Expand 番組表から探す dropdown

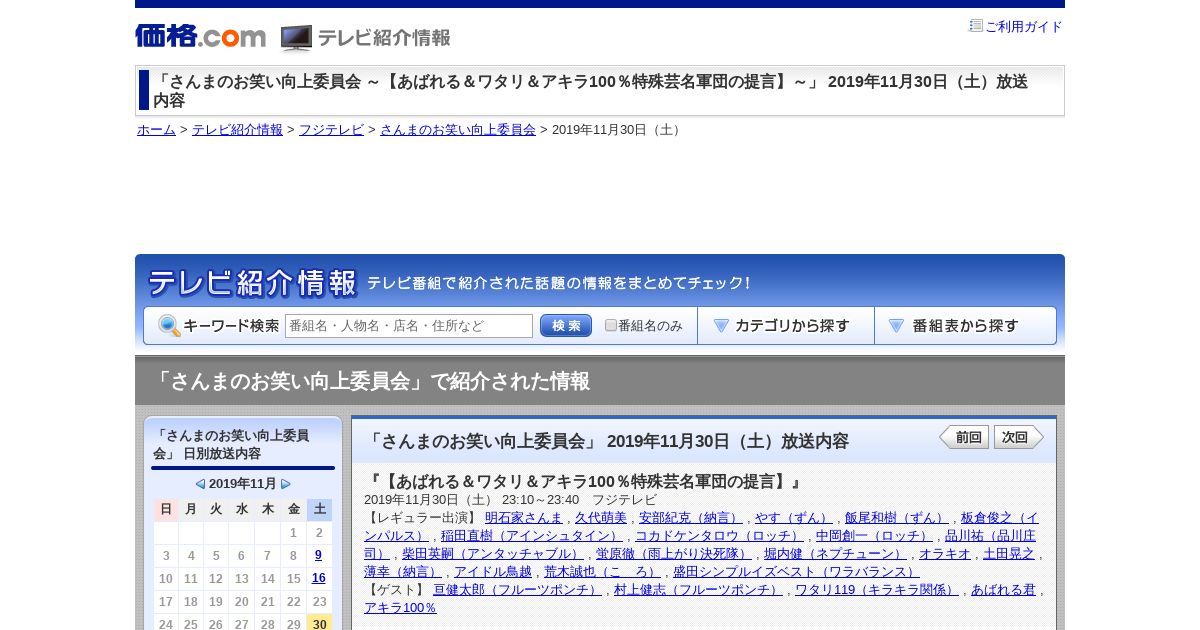pos(965,326)
